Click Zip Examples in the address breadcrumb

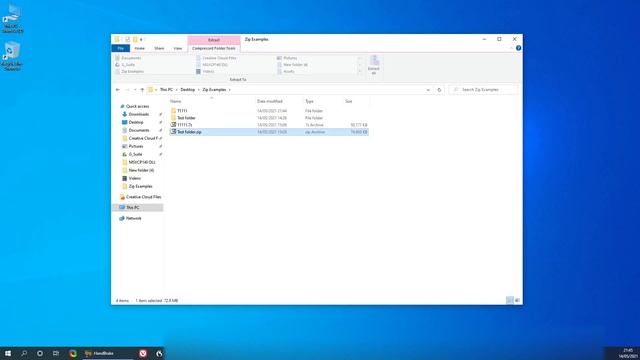coord(214,89)
